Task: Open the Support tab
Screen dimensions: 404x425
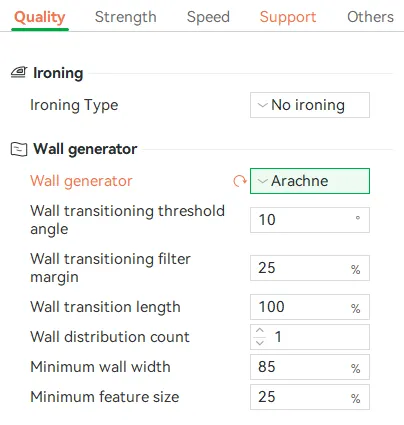Action: tap(288, 17)
